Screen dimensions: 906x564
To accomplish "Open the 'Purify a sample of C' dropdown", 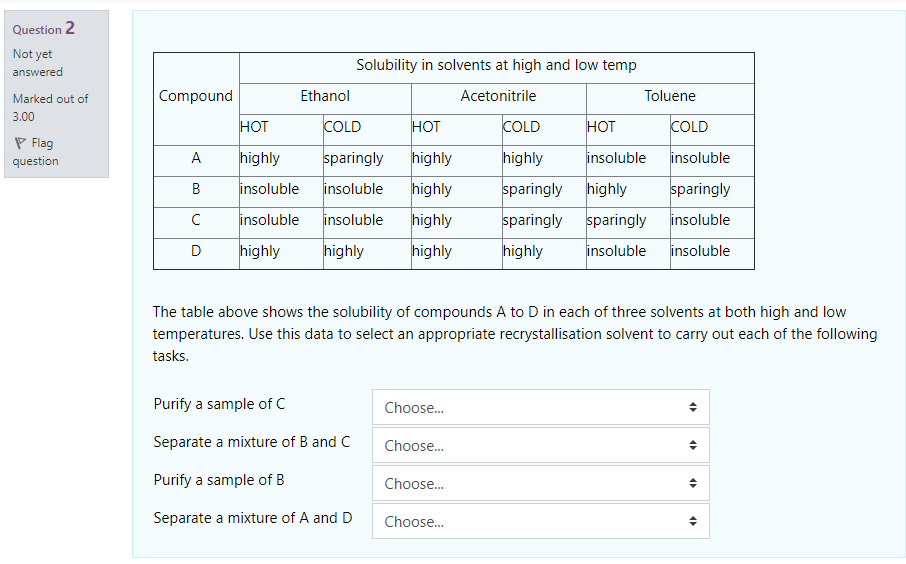I will (x=540, y=407).
